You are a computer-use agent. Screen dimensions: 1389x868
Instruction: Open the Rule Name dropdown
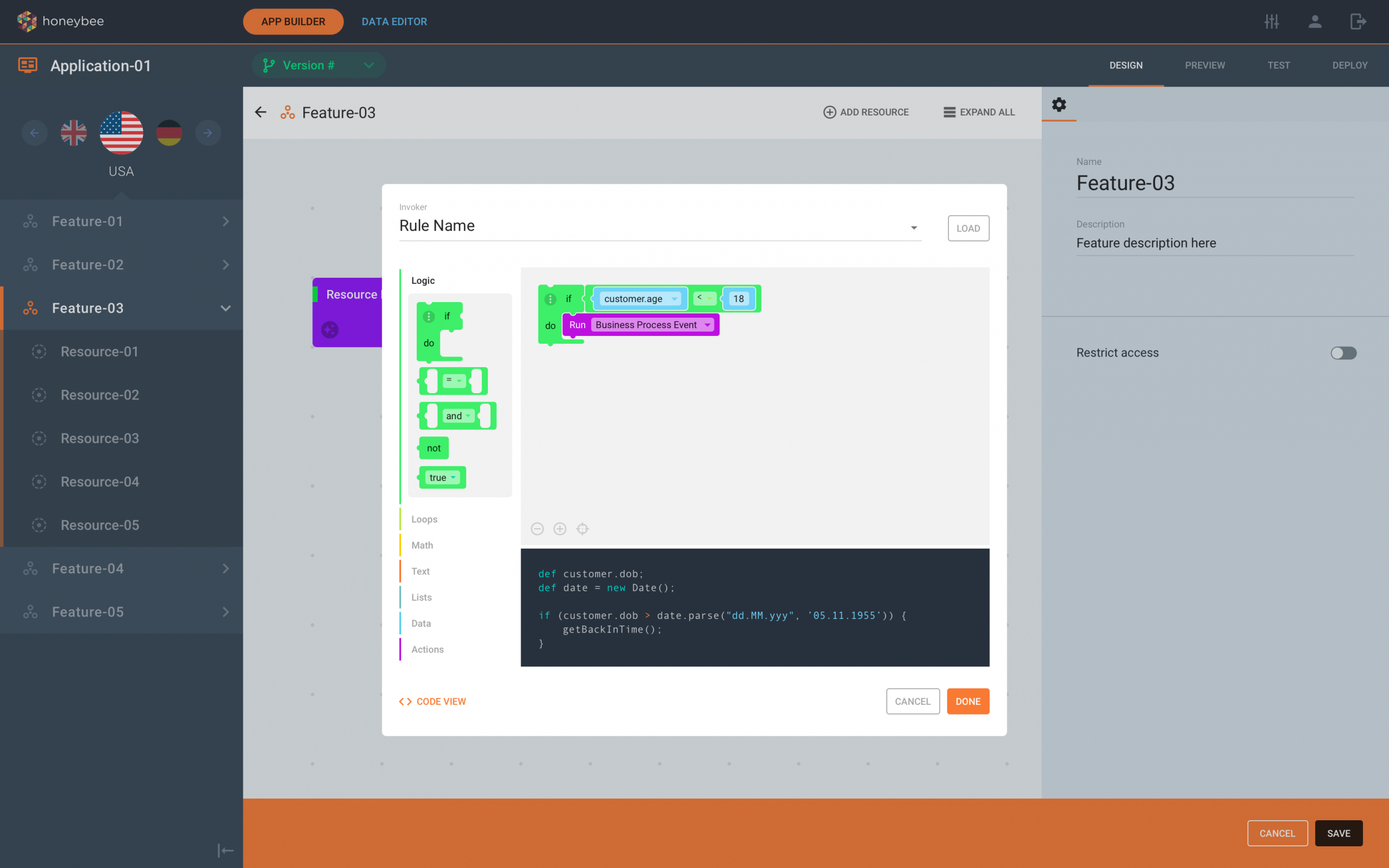point(913,227)
